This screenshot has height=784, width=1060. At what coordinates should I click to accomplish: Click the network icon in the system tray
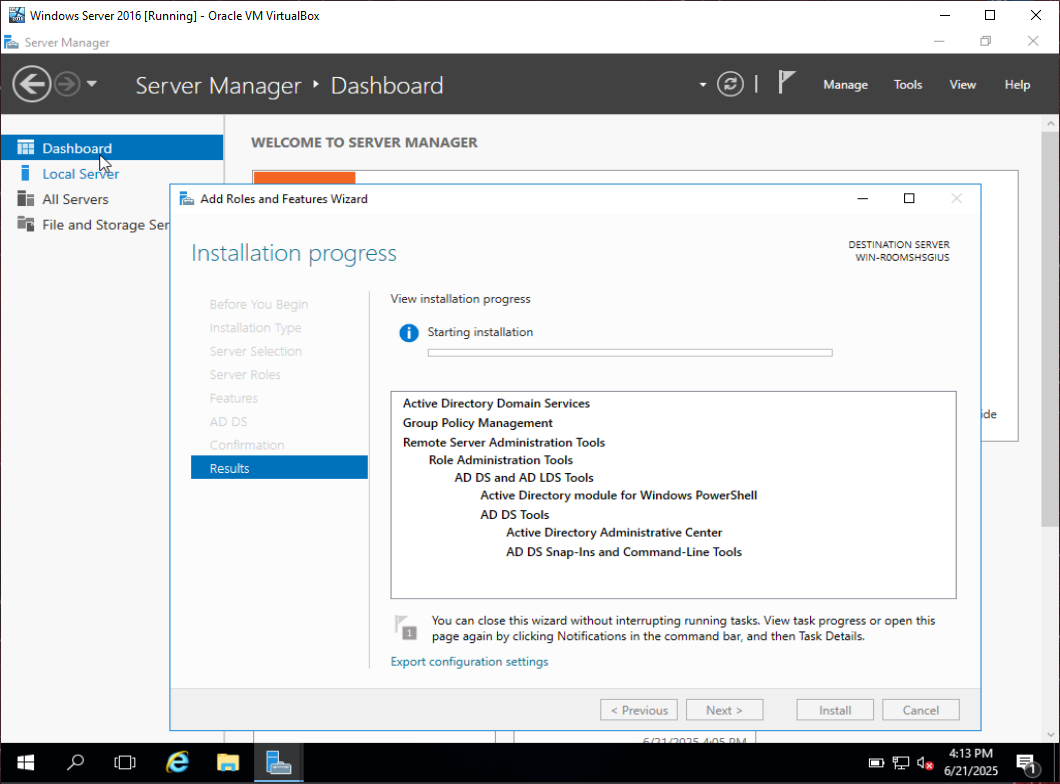(x=900, y=763)
